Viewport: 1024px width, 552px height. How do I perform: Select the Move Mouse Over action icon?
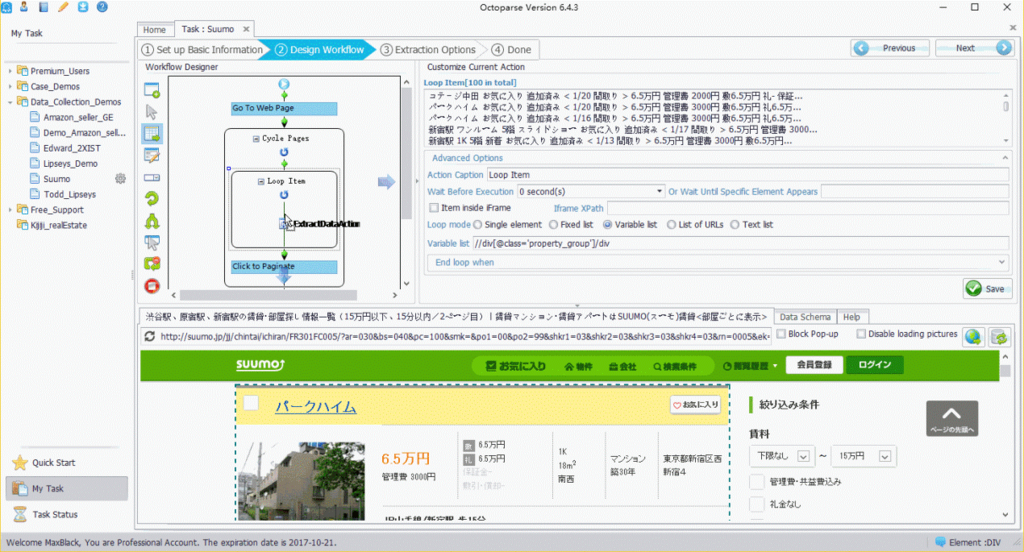[152, 243]
